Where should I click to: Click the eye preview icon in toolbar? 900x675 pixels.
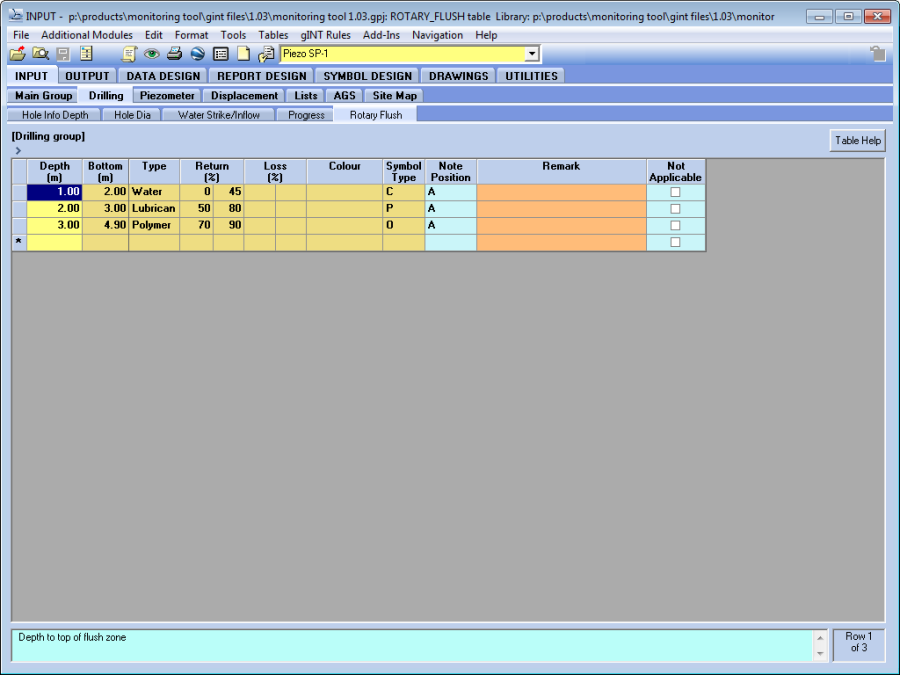tap(151, 54)
